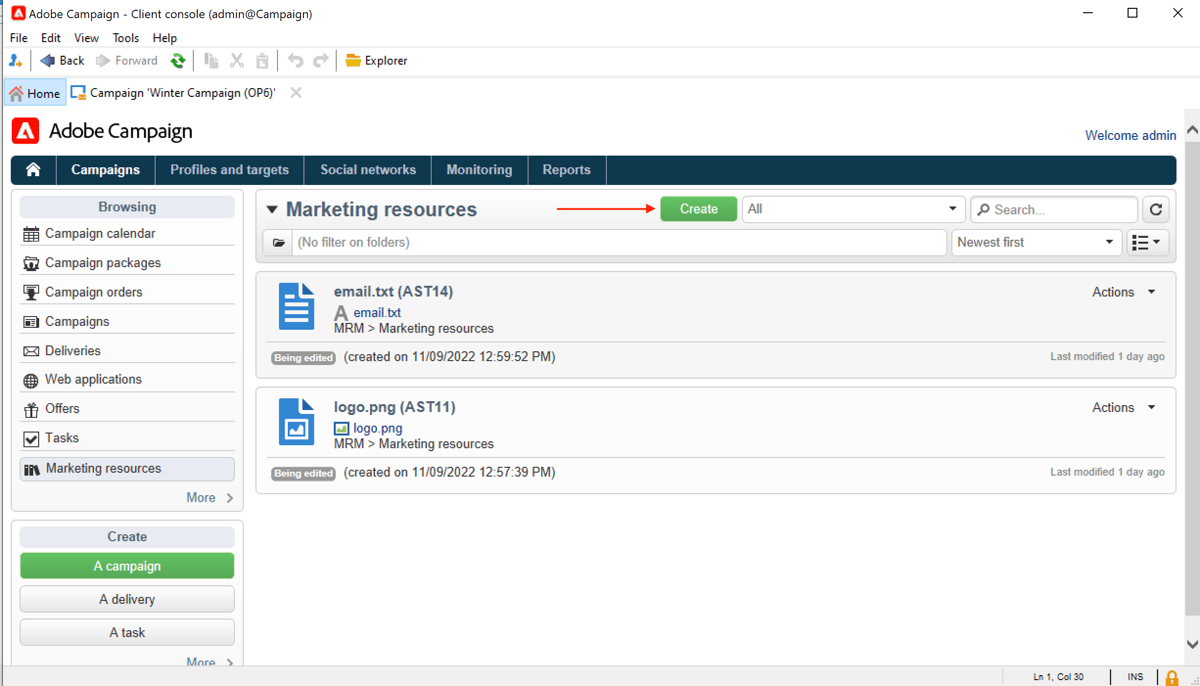Click the lock icon in the status bar
The width and height of the screenshot is (1200, 686).
coord(1172,676)
